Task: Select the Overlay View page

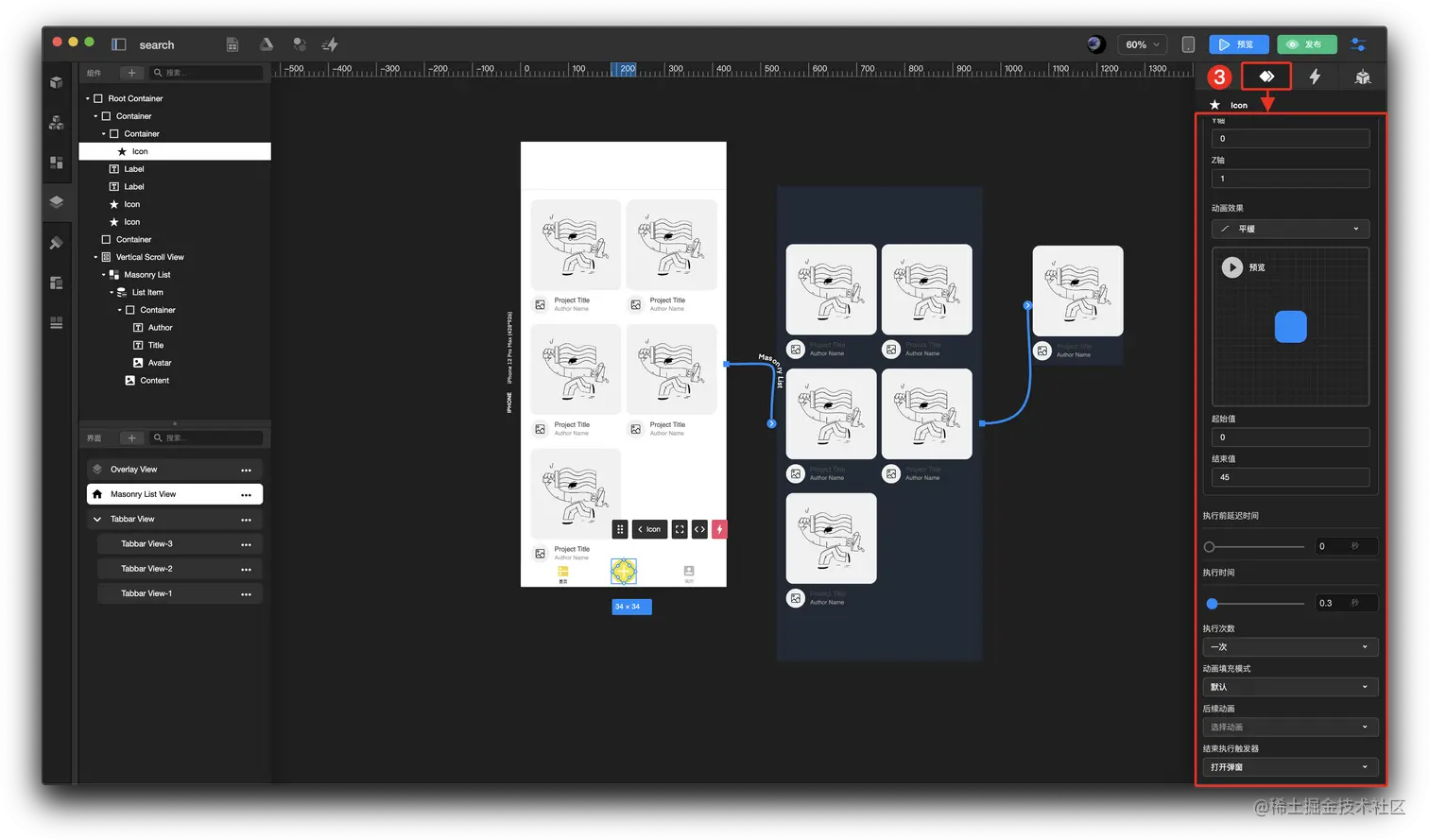Action: coord(175,470)
